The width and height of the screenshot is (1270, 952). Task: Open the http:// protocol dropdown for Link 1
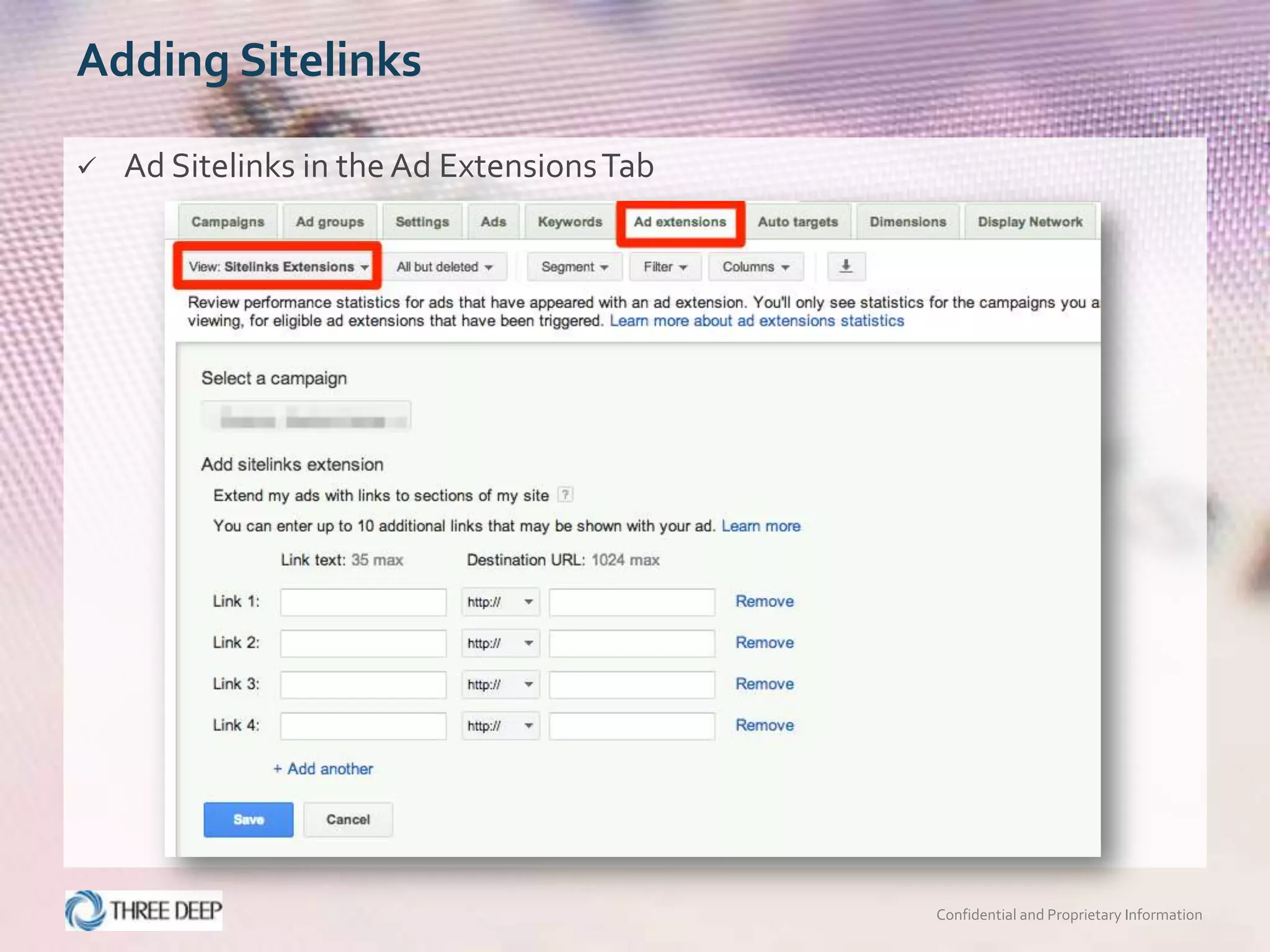coord(500,602)
